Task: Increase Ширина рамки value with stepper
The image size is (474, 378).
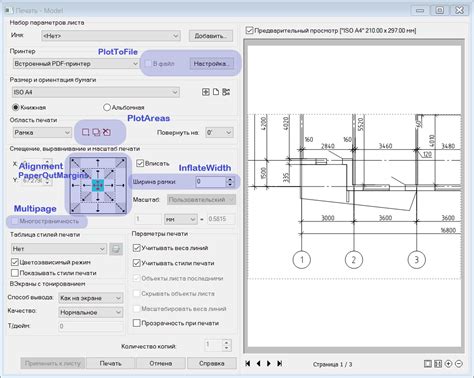Action: click(230, 179)
